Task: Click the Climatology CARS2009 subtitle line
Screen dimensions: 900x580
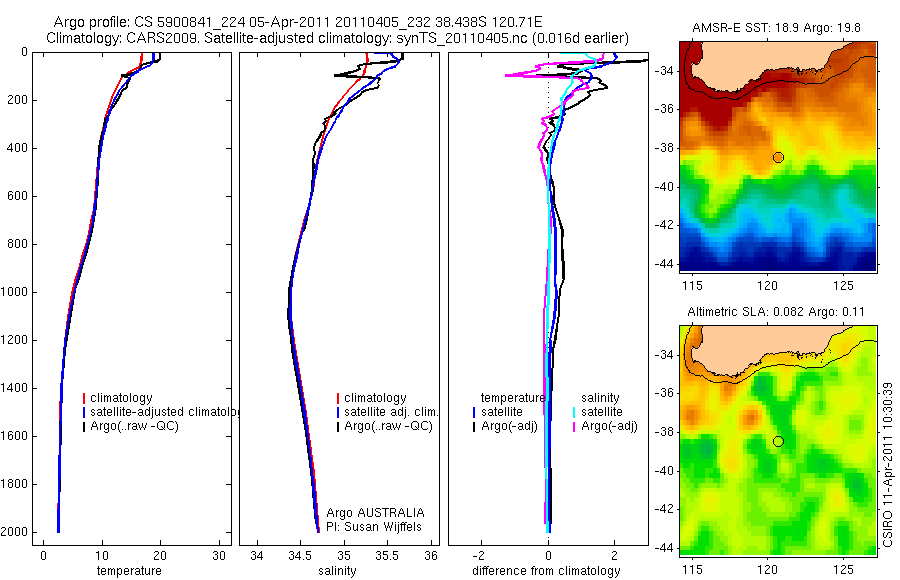Action: point(338,38)
